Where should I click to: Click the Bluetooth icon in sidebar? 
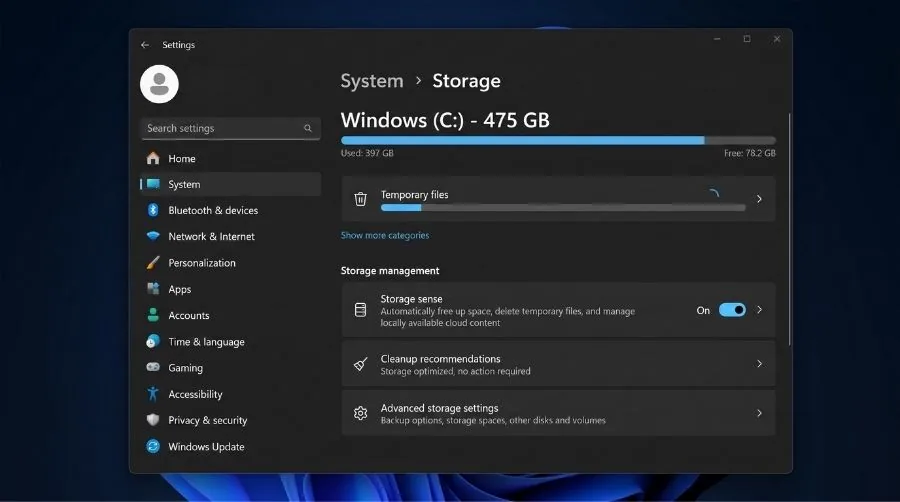[153, 210]
